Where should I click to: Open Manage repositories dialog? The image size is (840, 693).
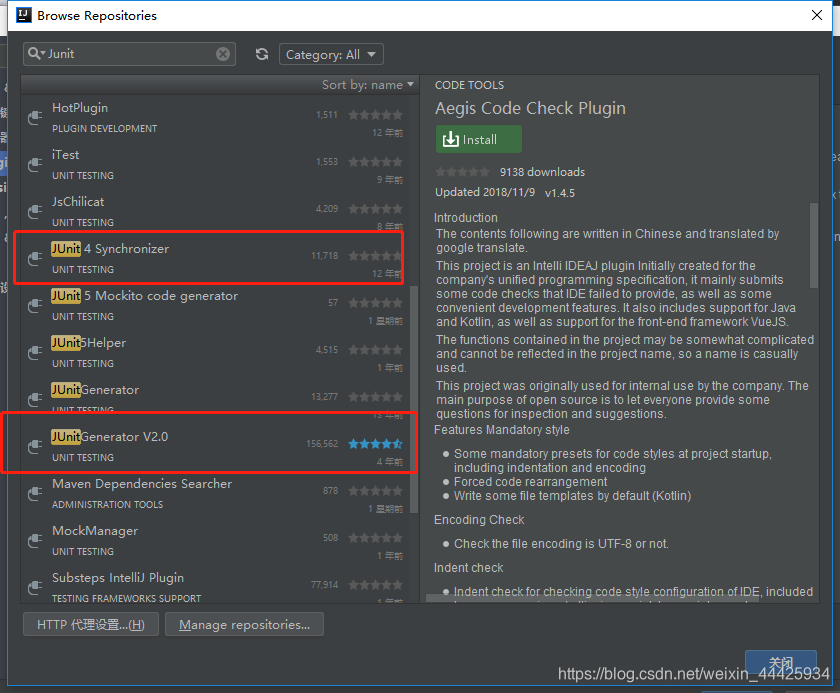coord(244,624)
